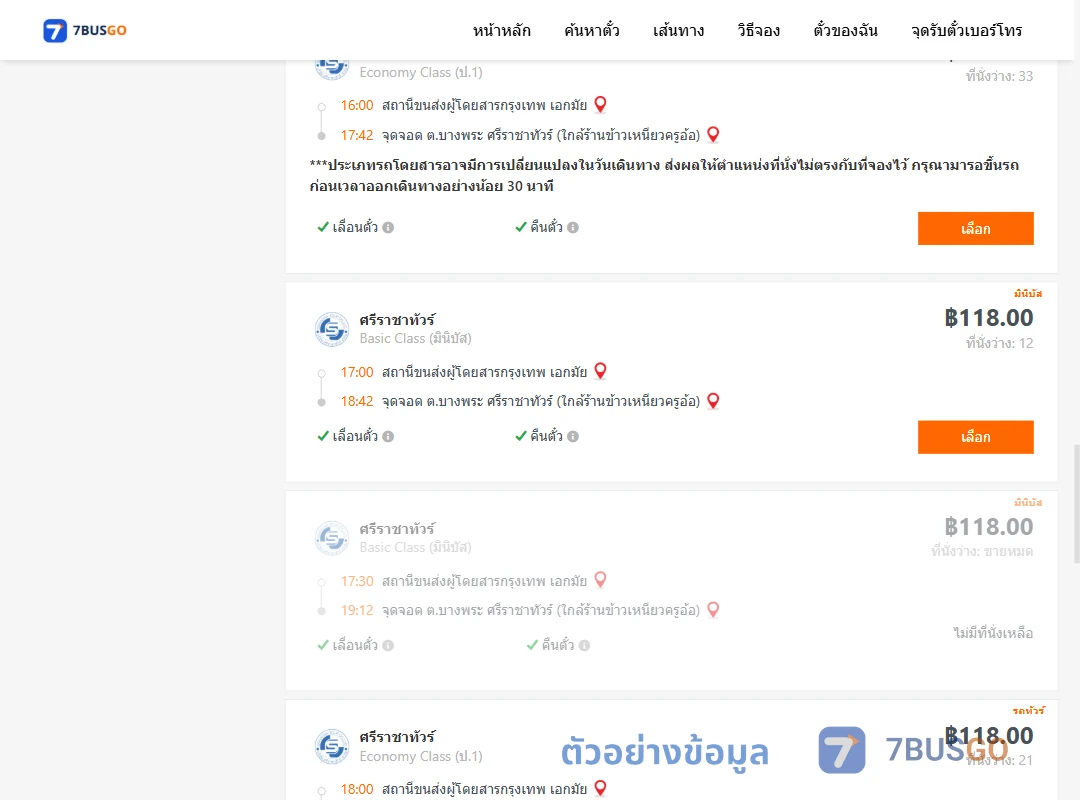Open the ตั๋วของฉัน menu item
This screenshot has width=1080, height=800.
845,30
